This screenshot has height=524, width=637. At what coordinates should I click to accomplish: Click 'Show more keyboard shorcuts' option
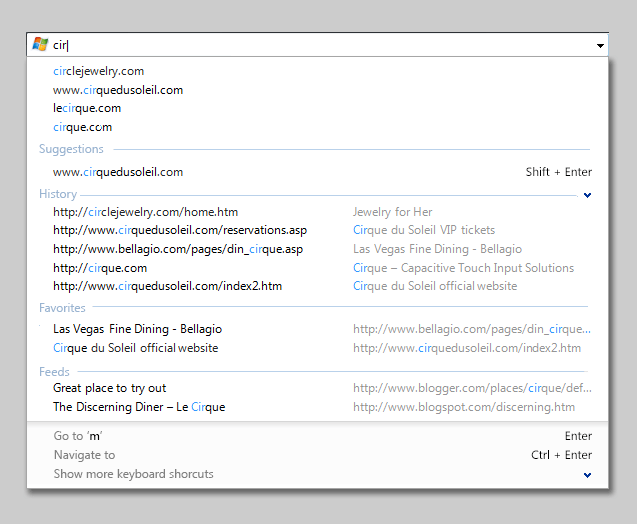pyautogui.click(x=134, y=474)
